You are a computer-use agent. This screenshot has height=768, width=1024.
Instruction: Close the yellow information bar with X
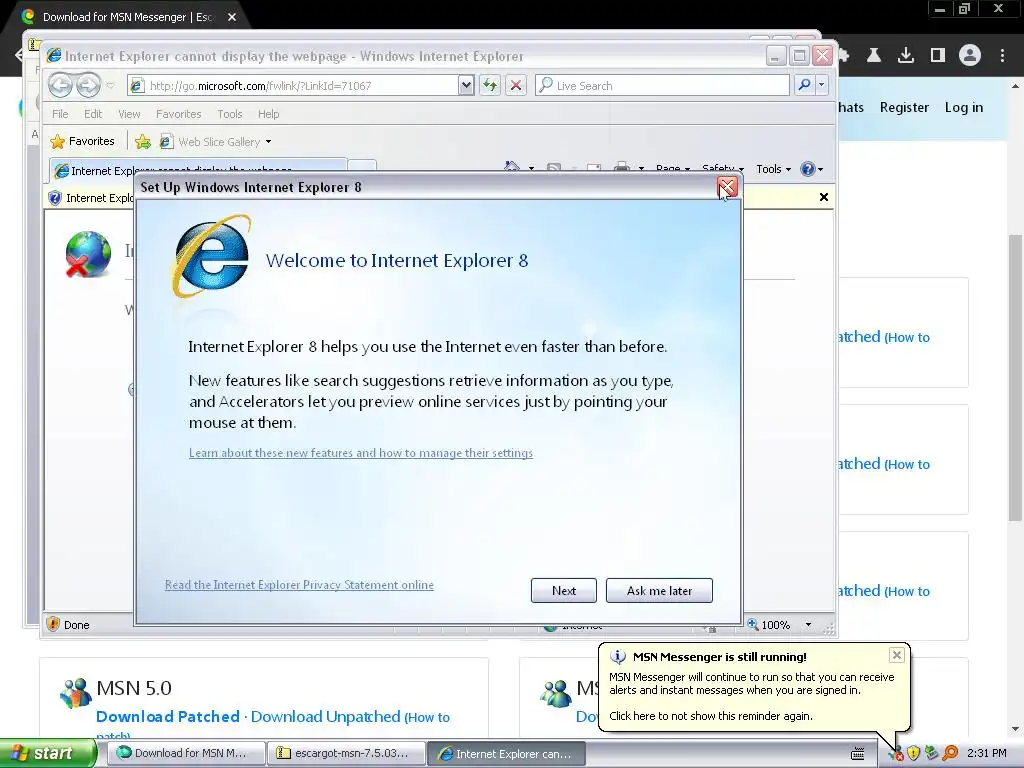tap(824, 197)
